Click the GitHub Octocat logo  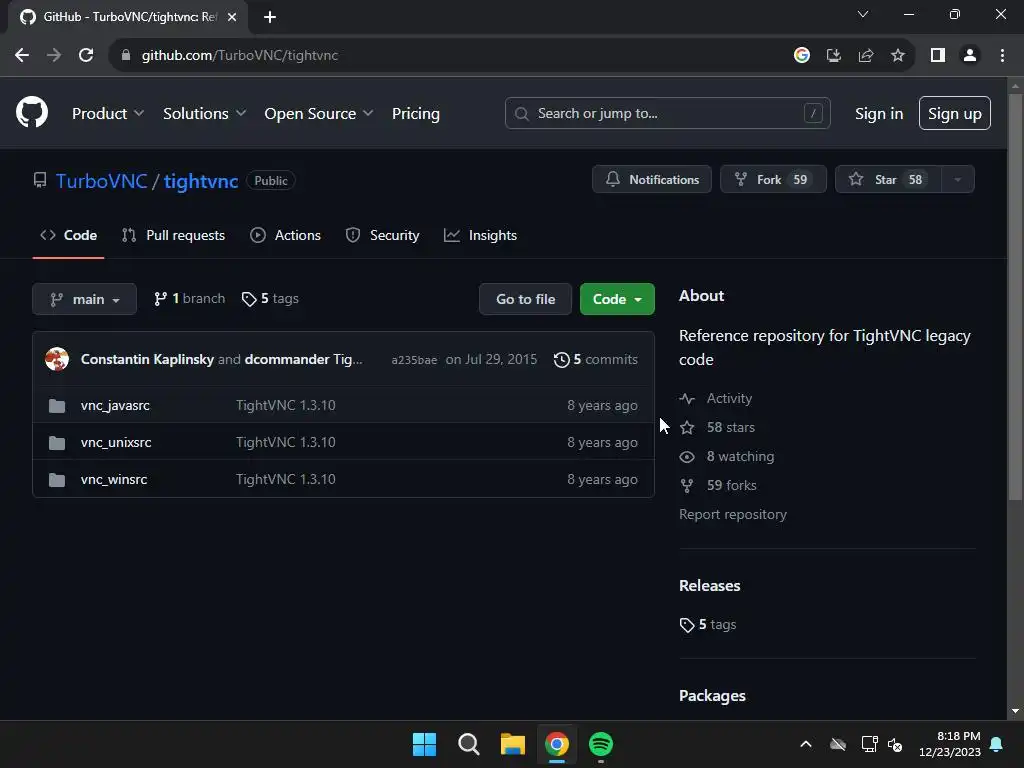[x=32, y=112]
